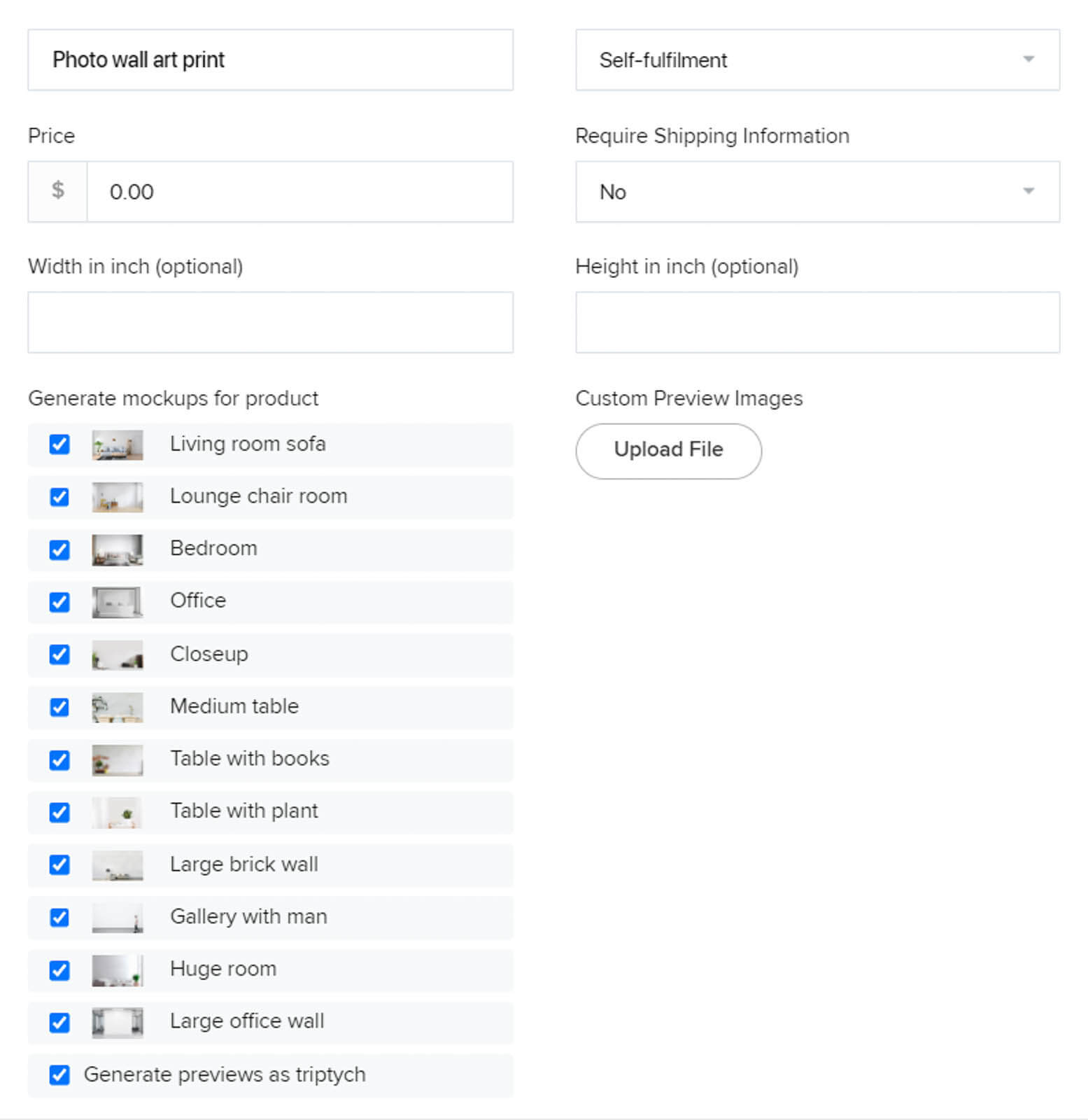Select the Table with books thumbnail

118,760
